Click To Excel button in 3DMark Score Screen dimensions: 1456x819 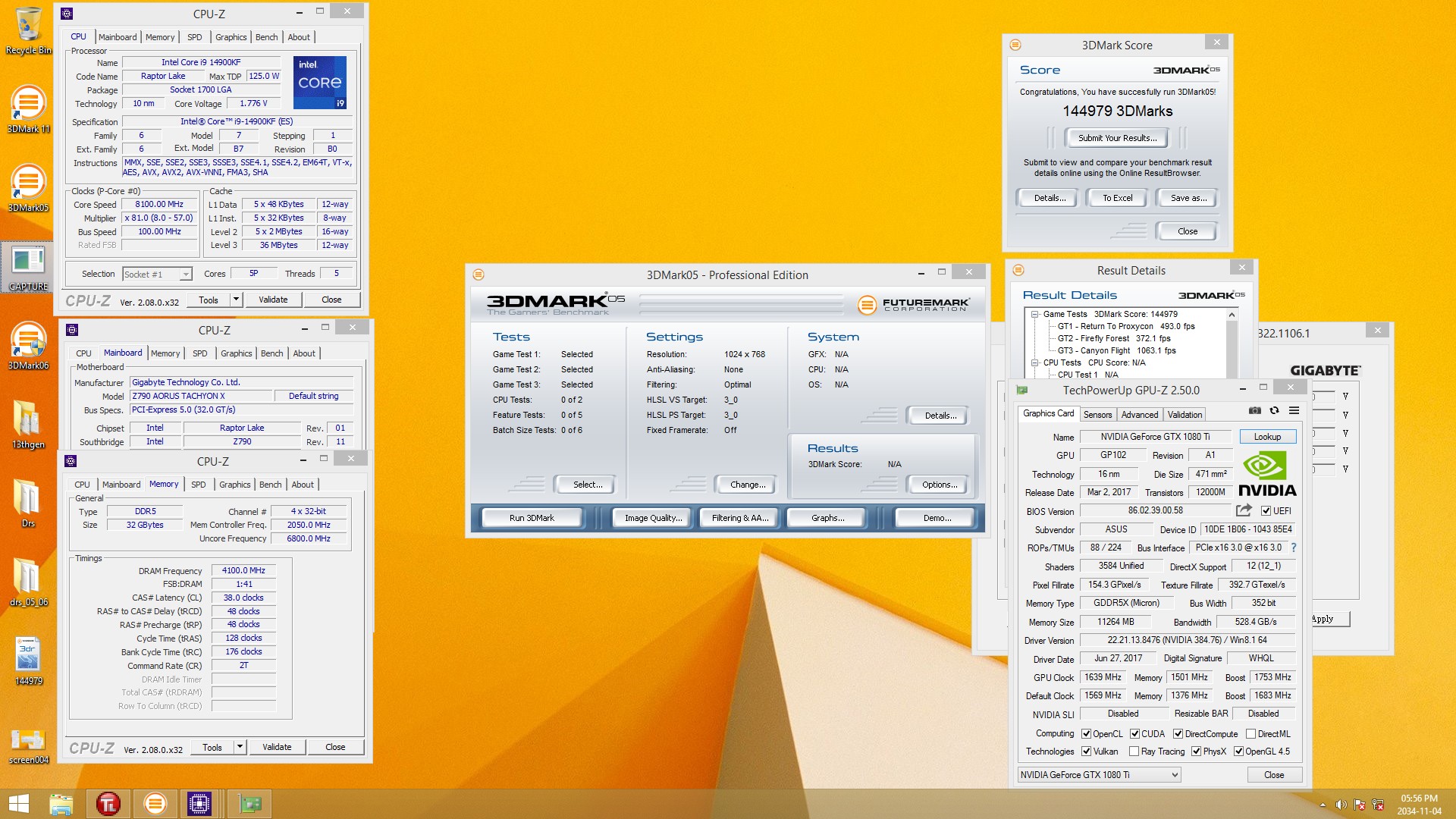click(x=1117, y=198)
